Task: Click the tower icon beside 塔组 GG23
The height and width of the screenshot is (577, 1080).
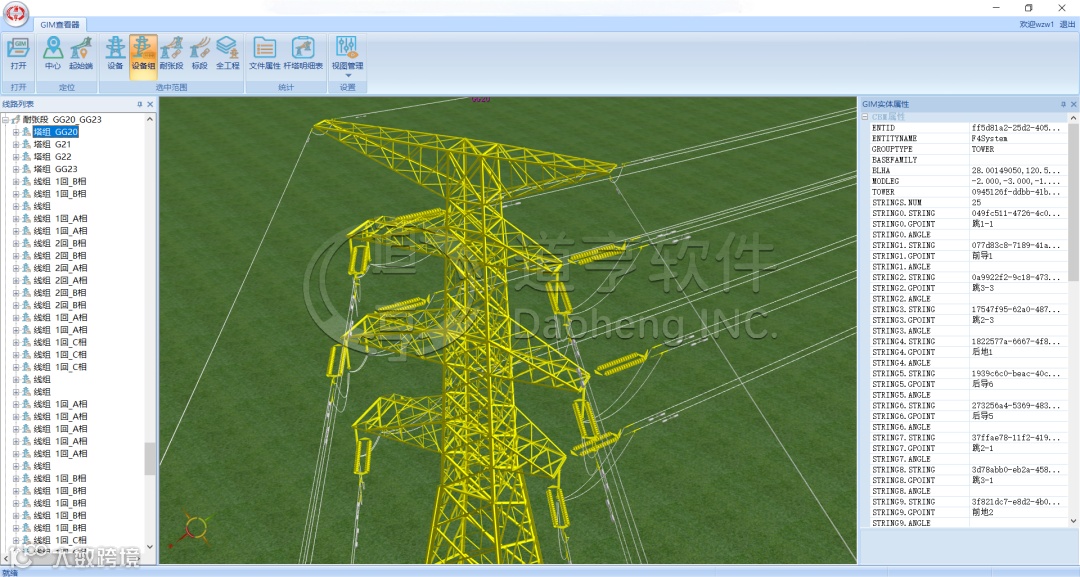Action: pyautogui.click(x=26, y=169)
